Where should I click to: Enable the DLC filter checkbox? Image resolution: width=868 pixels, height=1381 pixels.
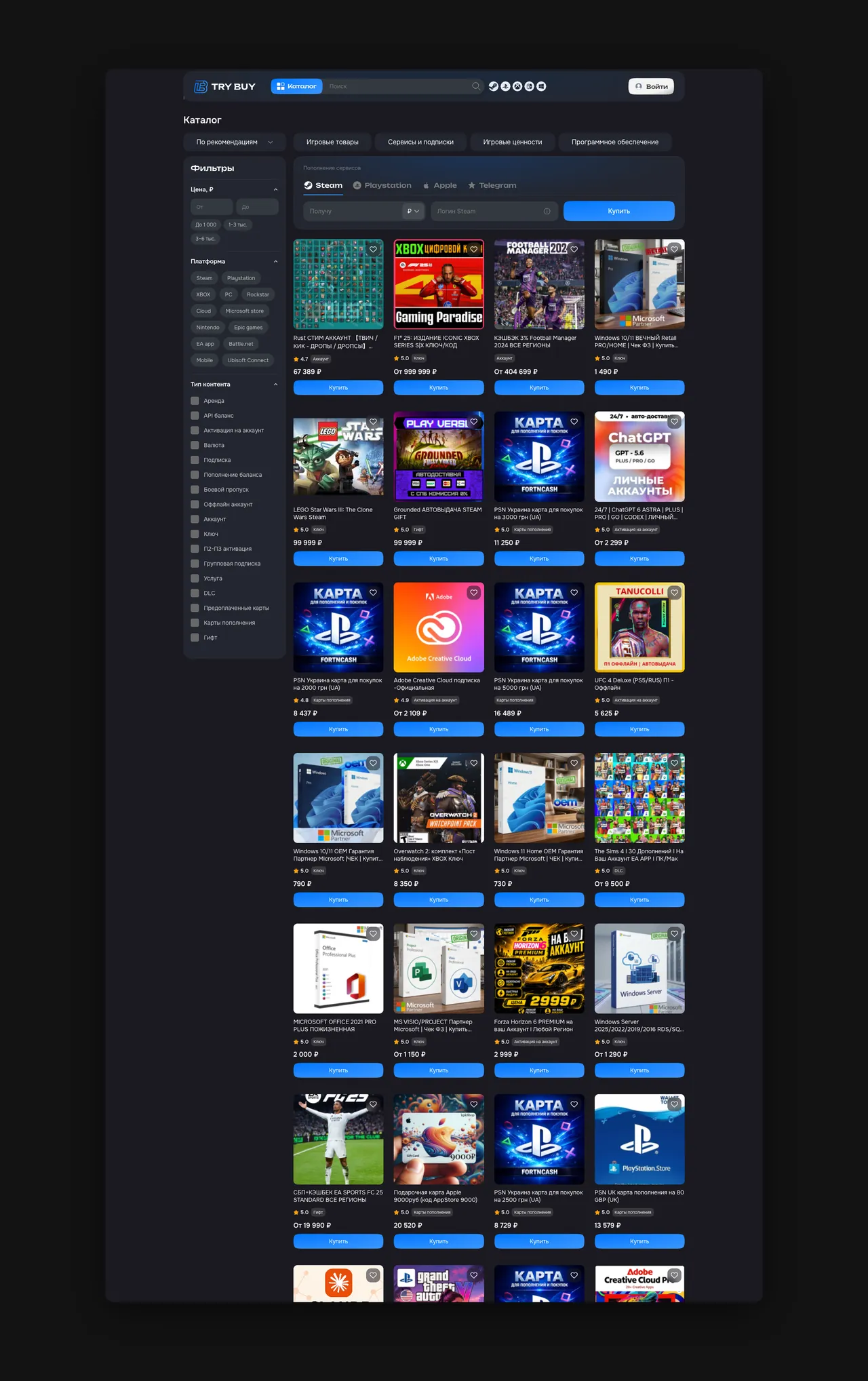(195, 594)
